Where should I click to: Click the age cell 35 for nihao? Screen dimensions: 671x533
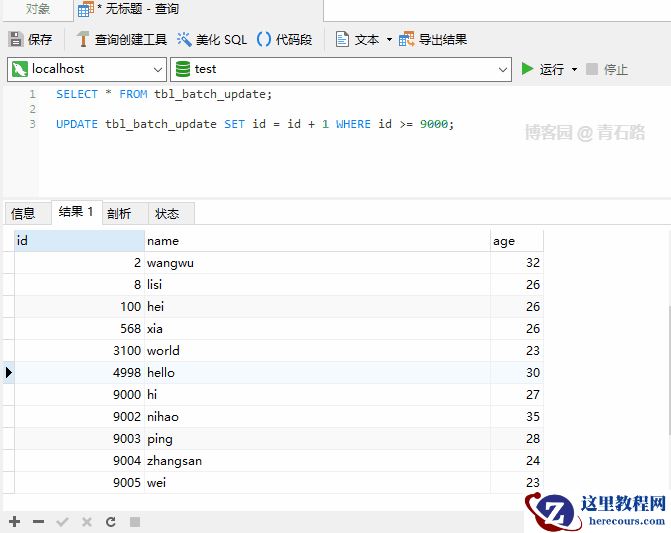click(x=517, y=417)
